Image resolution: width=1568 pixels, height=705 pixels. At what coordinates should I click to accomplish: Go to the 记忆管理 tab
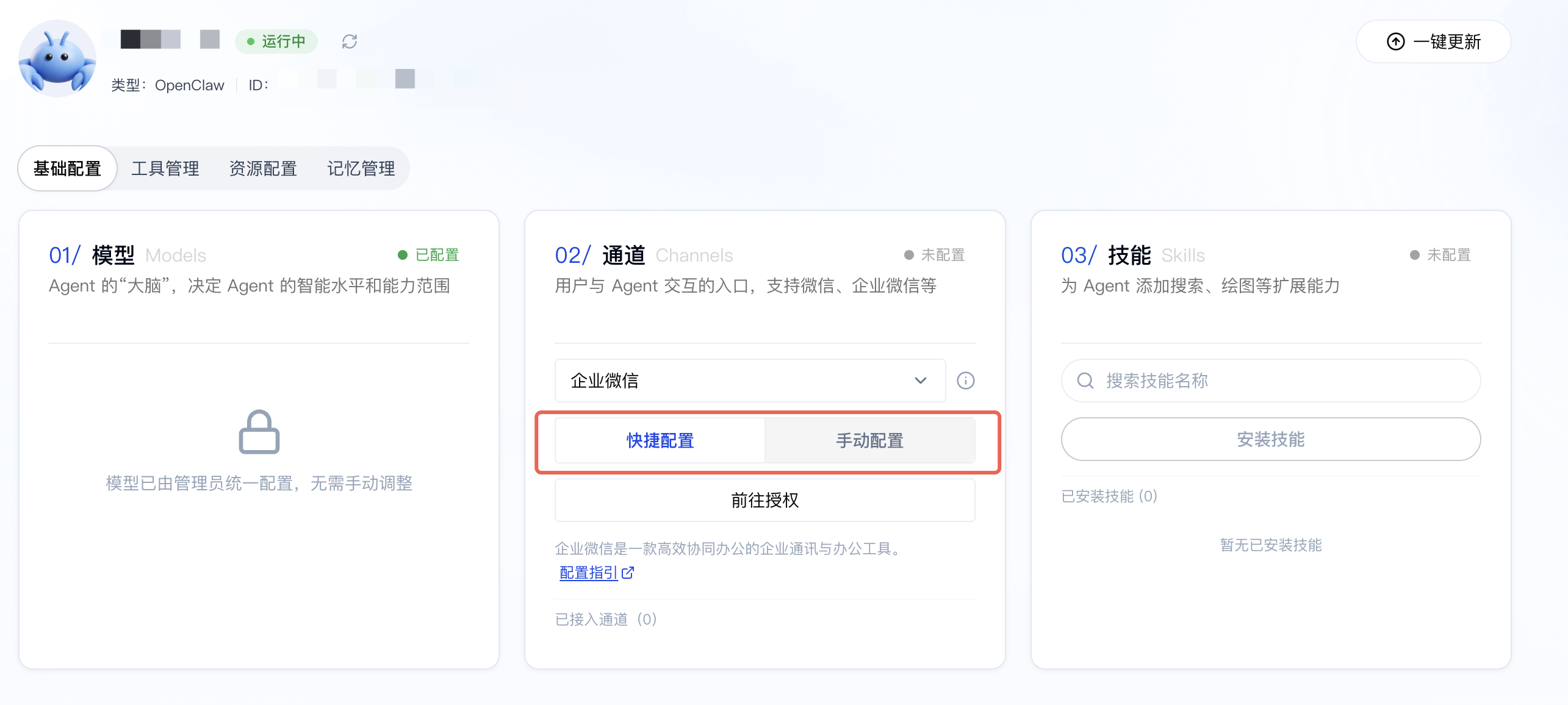(x=361, y=168)
